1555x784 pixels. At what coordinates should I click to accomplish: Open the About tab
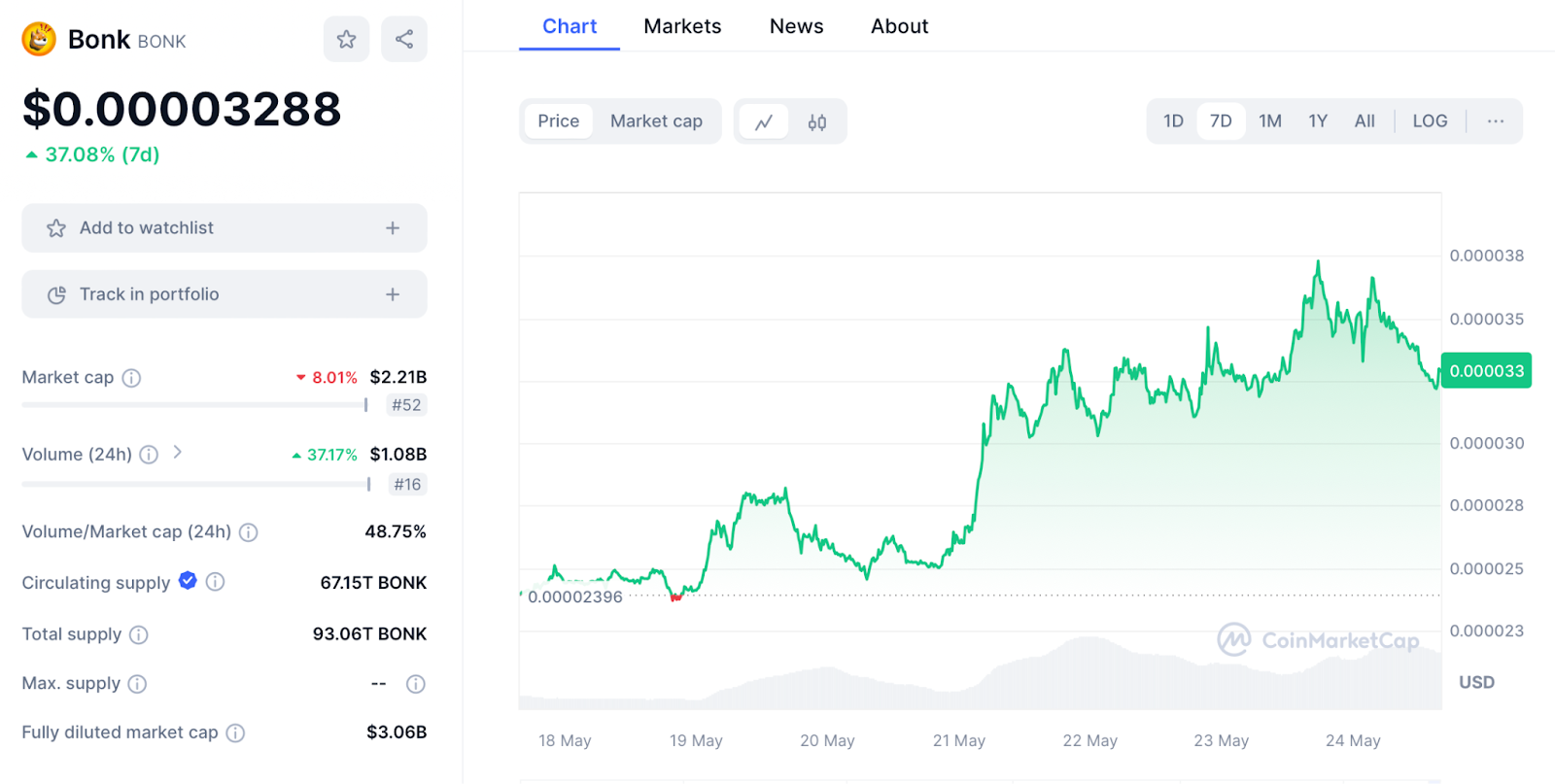coord(899,26)
